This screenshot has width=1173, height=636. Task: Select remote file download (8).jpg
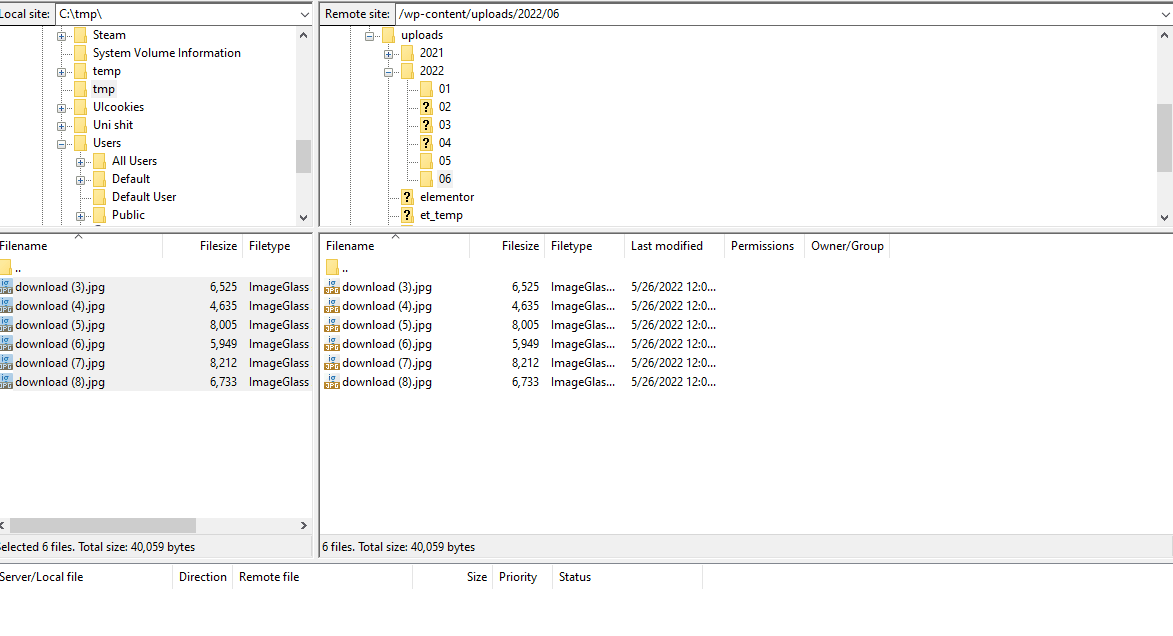(387, 382)
